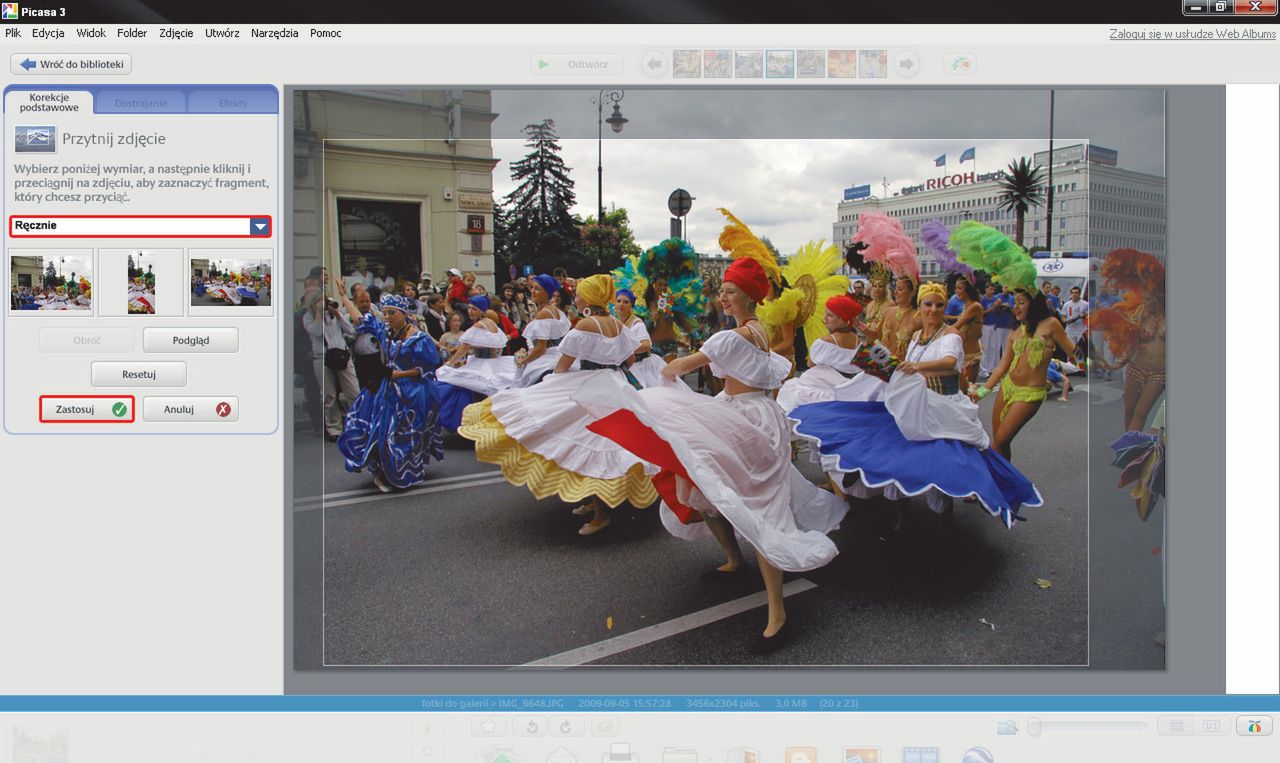Image resolution: width=1280 pixels, height=763 pixels.
Task: Go to previous photo with left arrow
Action: (x=655, y=64)
